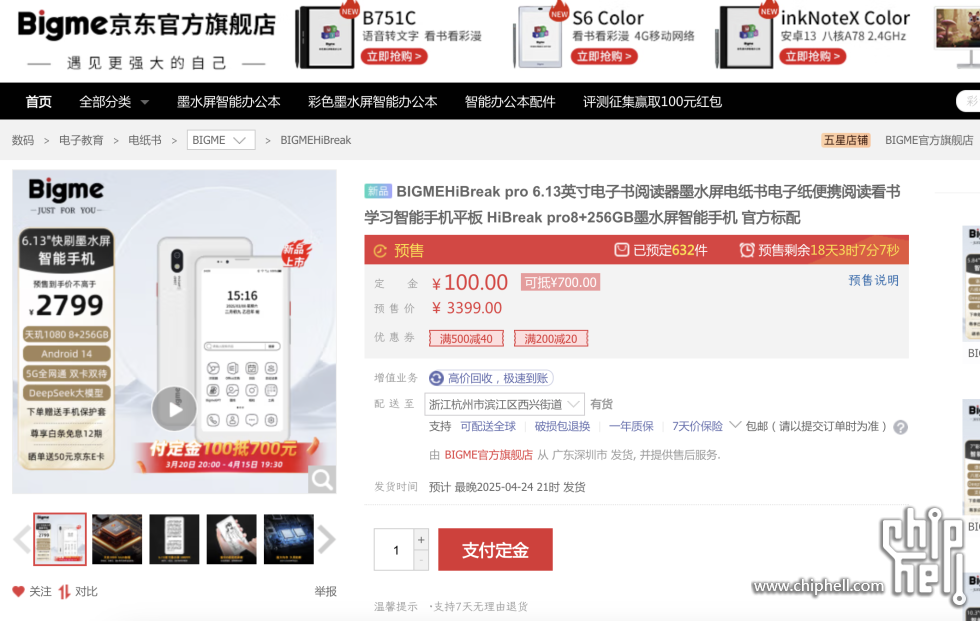Click 电子教育 breadcrumb link
This screenshot has height=621, width=980.
(x=81, y=140)
